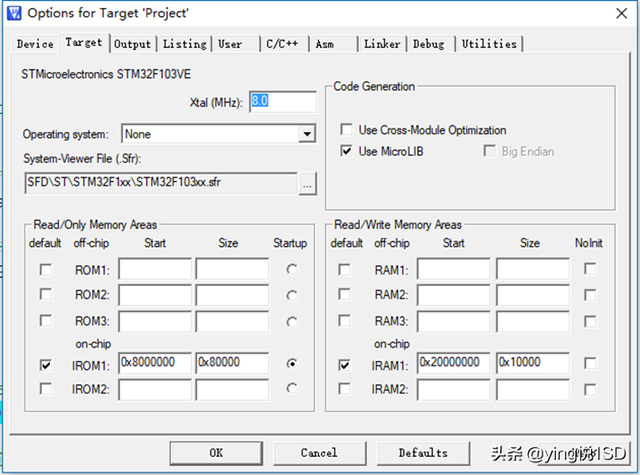Check the RAM1 default checkbox

click(x=344, y=269)
